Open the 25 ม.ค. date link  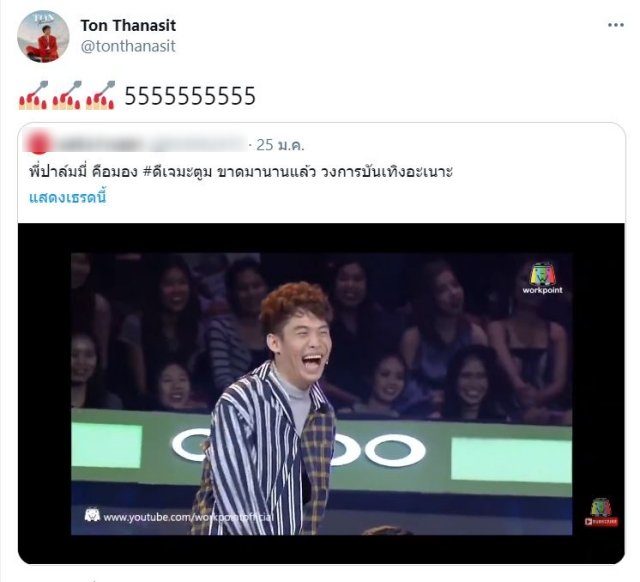(280, 145)
